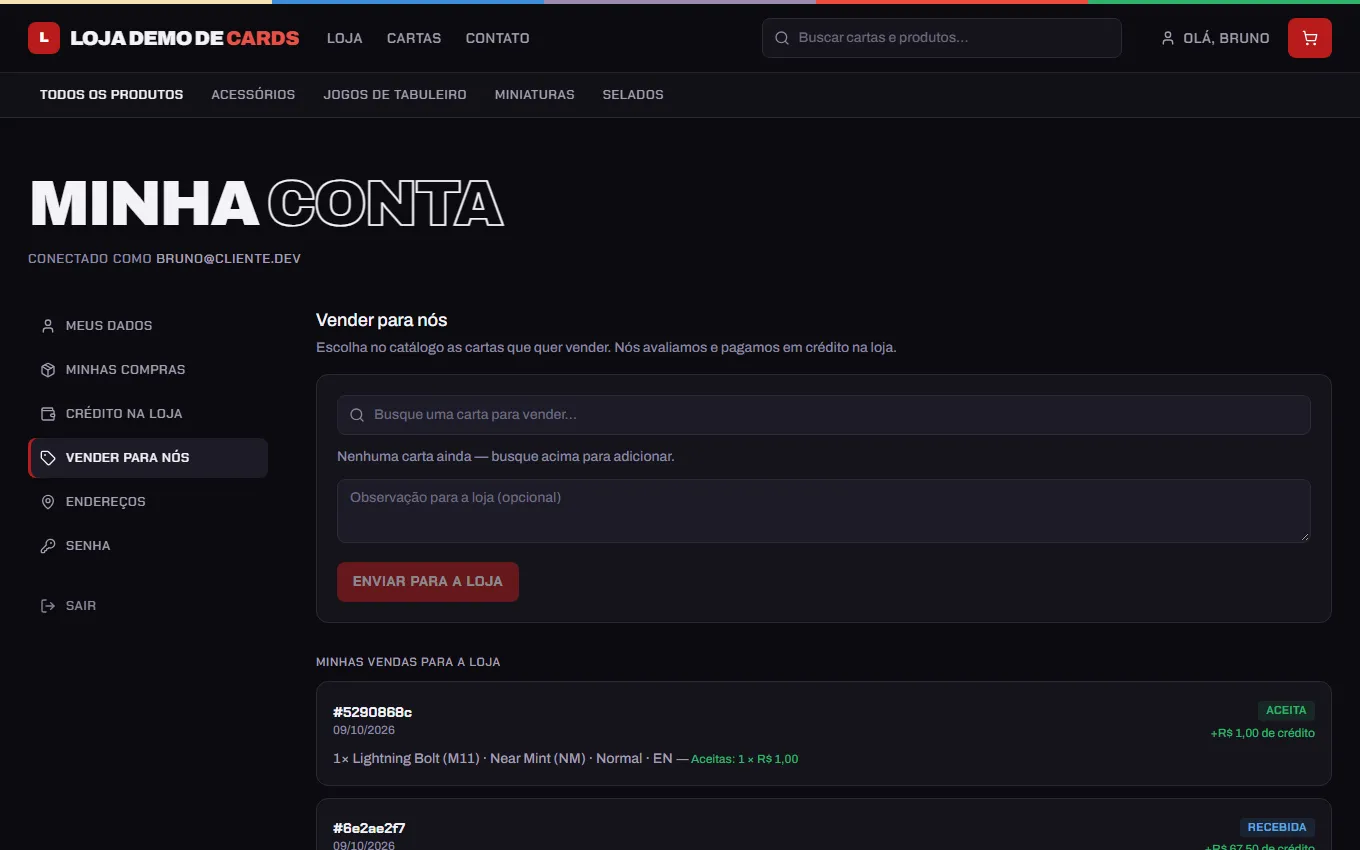Open the Cartas menu in header

tap(414, 38)
